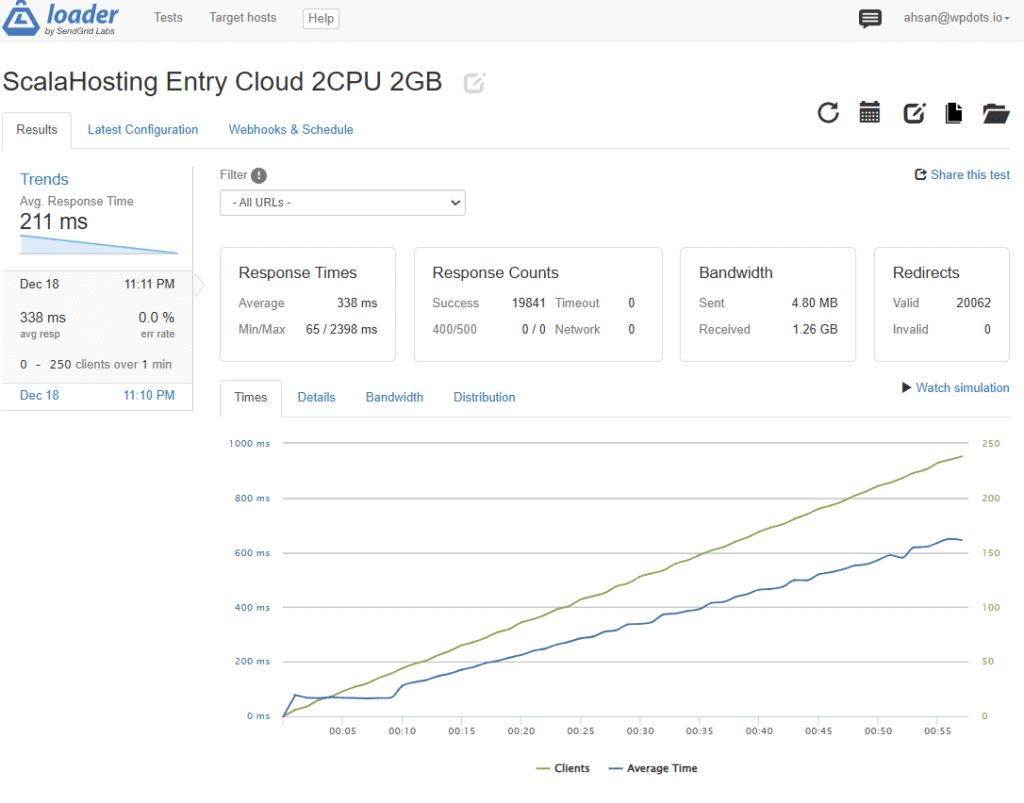The width and height of the screenshot is (1024, 803).
Task: Open the Distribution chart tab
Action: tap(484, 397)
